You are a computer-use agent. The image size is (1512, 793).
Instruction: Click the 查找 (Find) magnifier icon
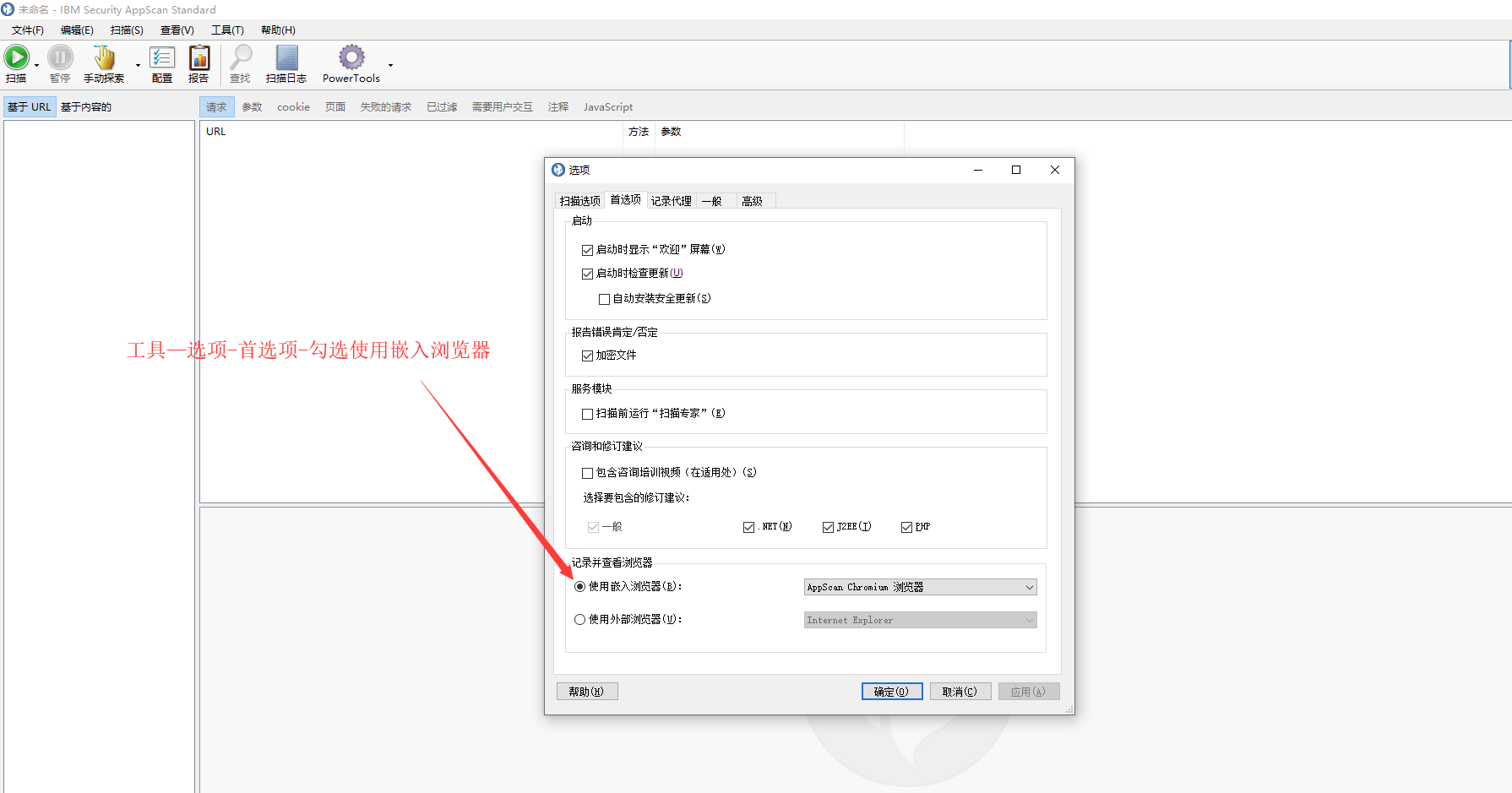239,57
